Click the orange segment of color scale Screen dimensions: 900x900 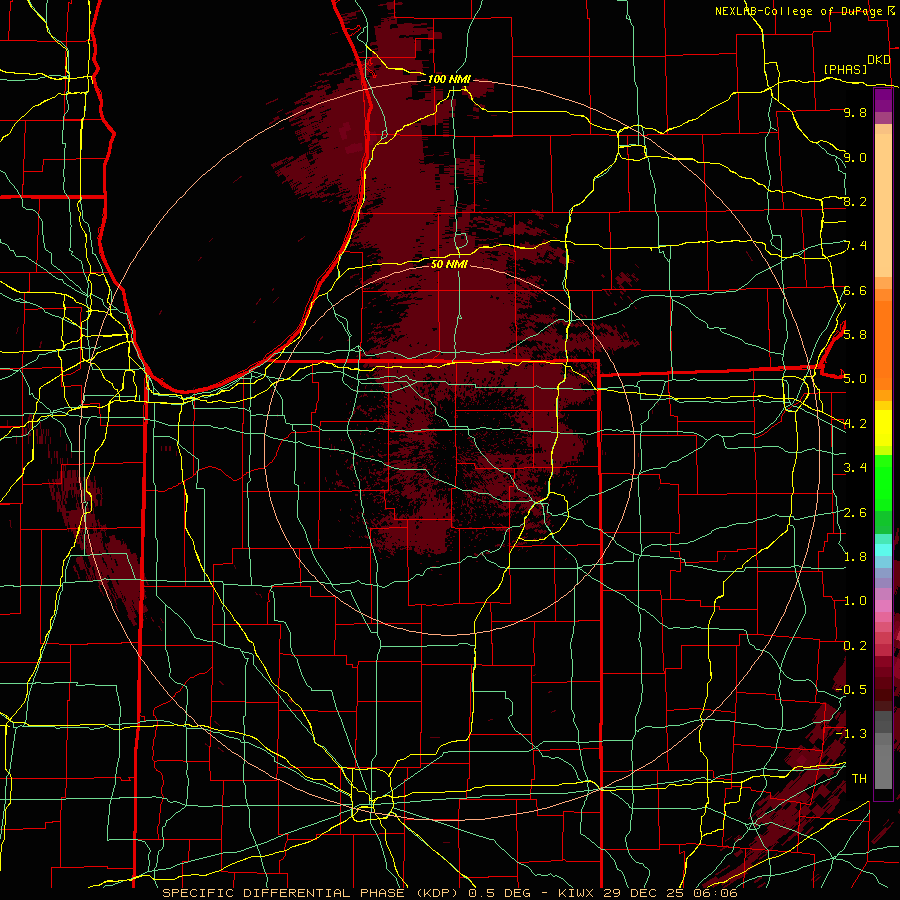(x=883, y=345)
